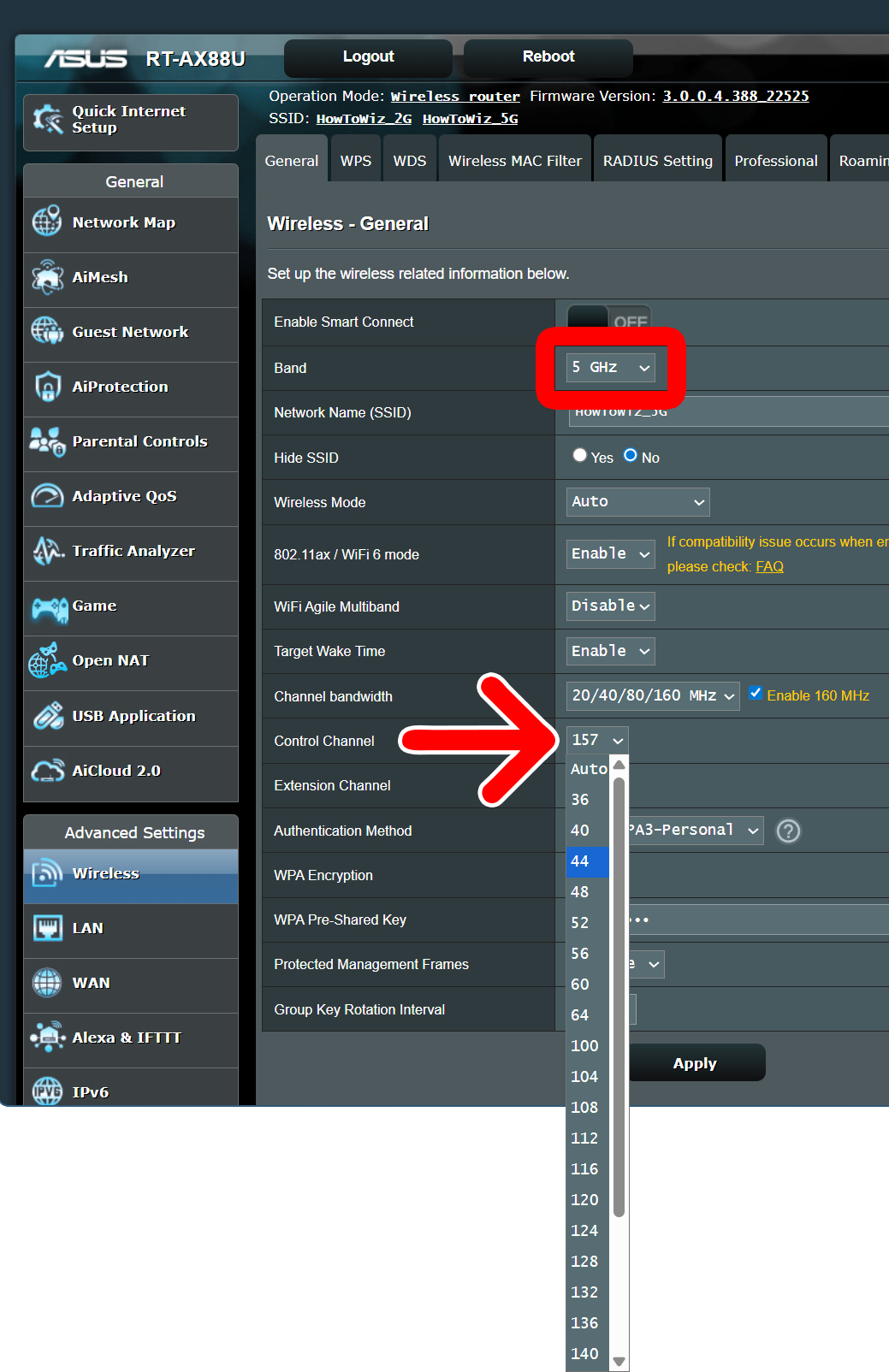Select channel 64 from the list
This screenshot has width=889, height=1372.
click(x=588, y=1014)
